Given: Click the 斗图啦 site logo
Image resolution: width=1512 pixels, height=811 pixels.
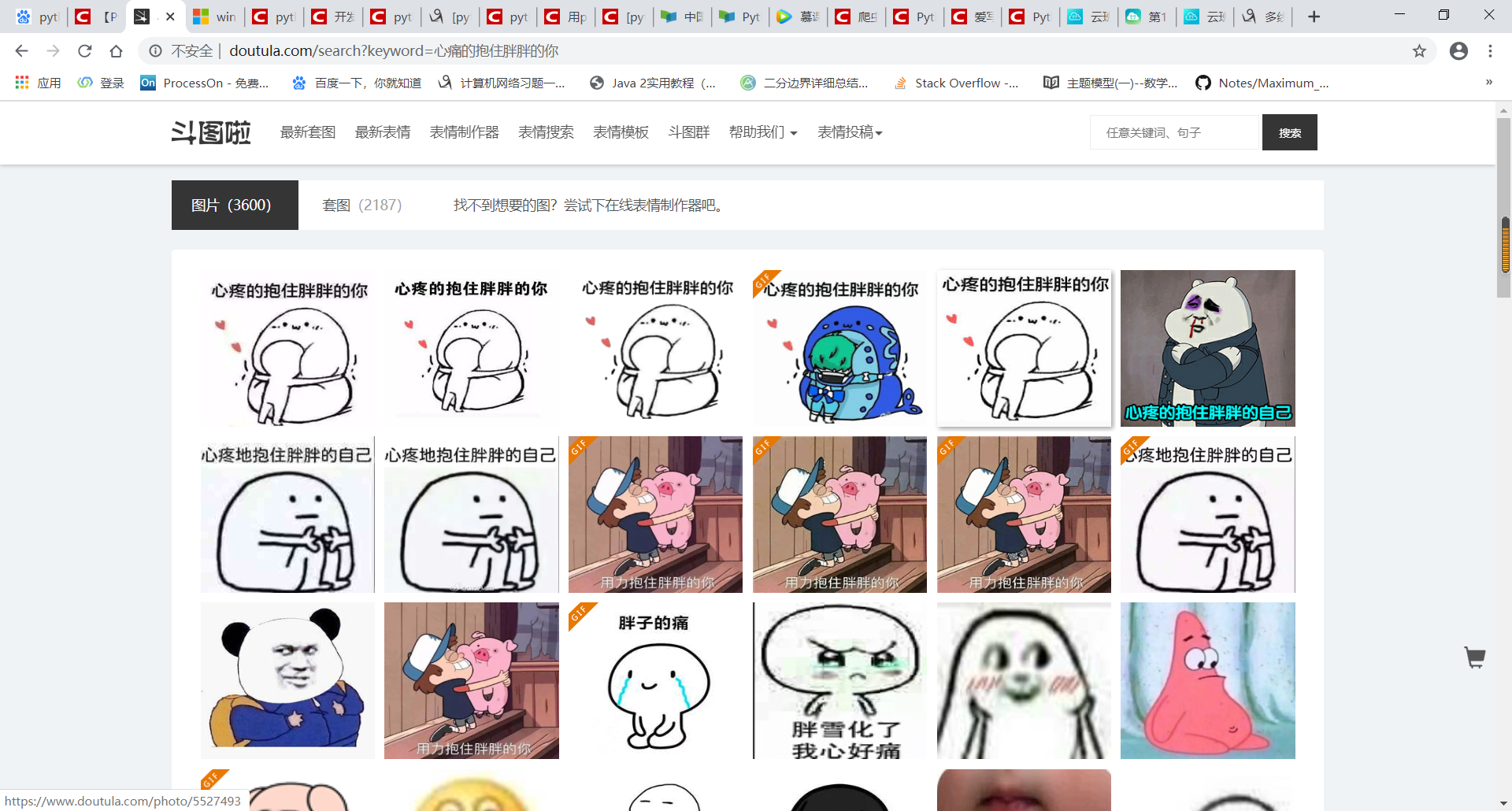Looking at the screenshot, I should click(x=211, y=132).
